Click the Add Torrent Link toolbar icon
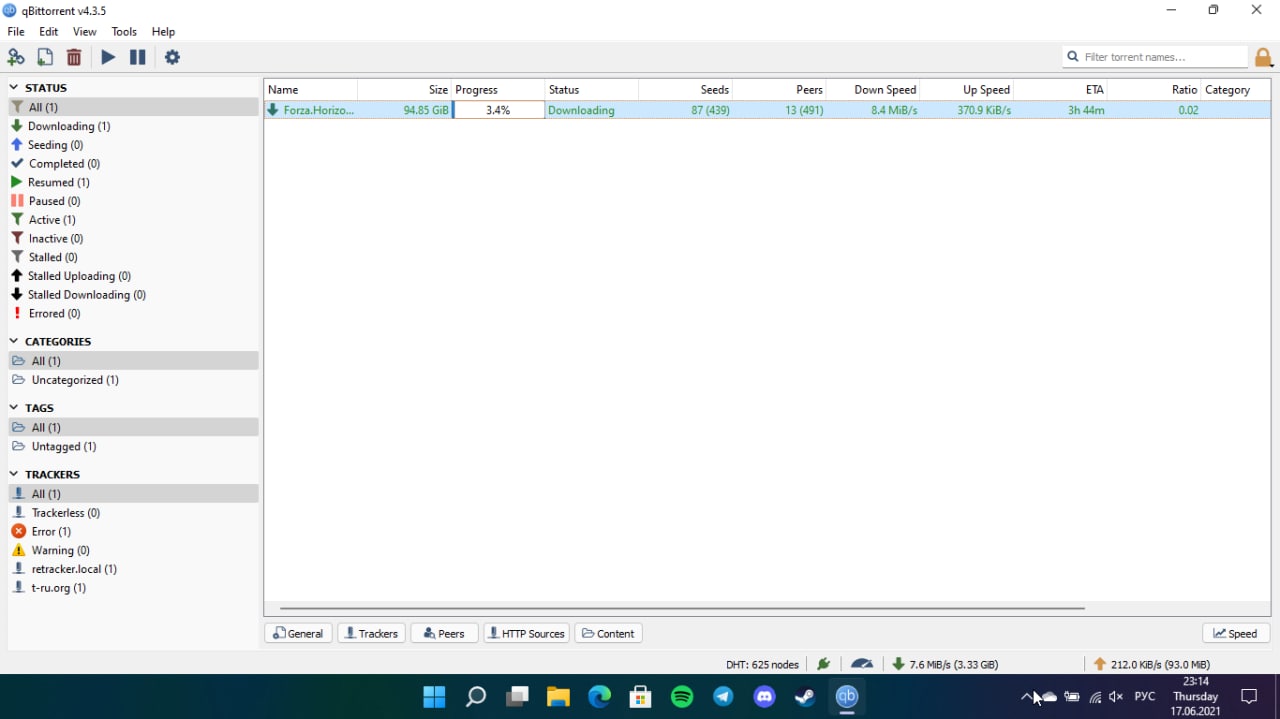Screen dimensions: 1280x719 pyautogui.click(x=16, y=57)
